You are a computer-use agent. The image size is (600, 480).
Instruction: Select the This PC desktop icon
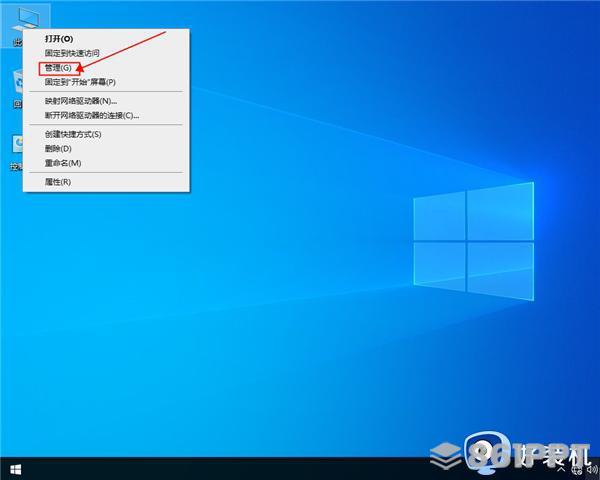pyautogui.click(x=25, y=25)
